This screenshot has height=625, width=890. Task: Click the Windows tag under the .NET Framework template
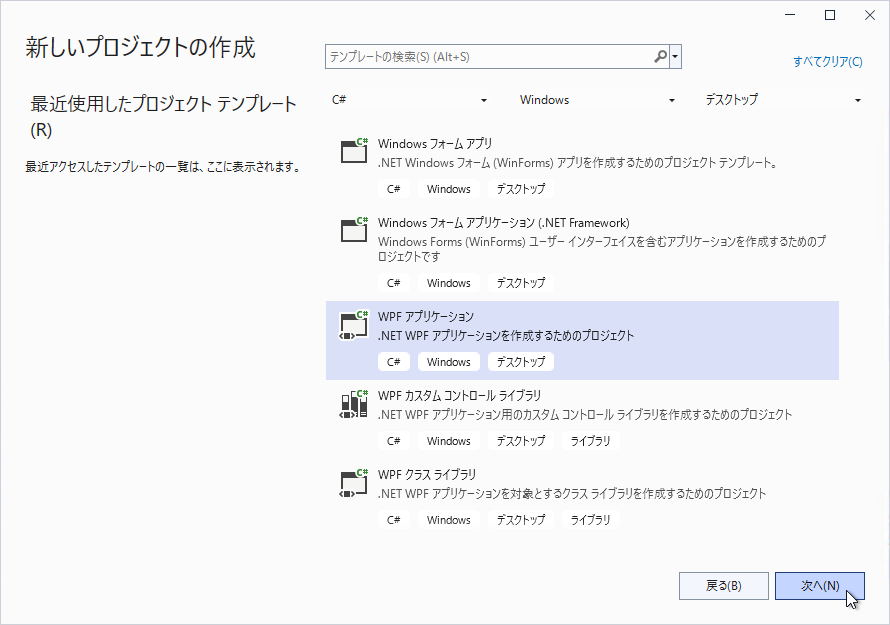pyautogui.click(x=448, y=283)
